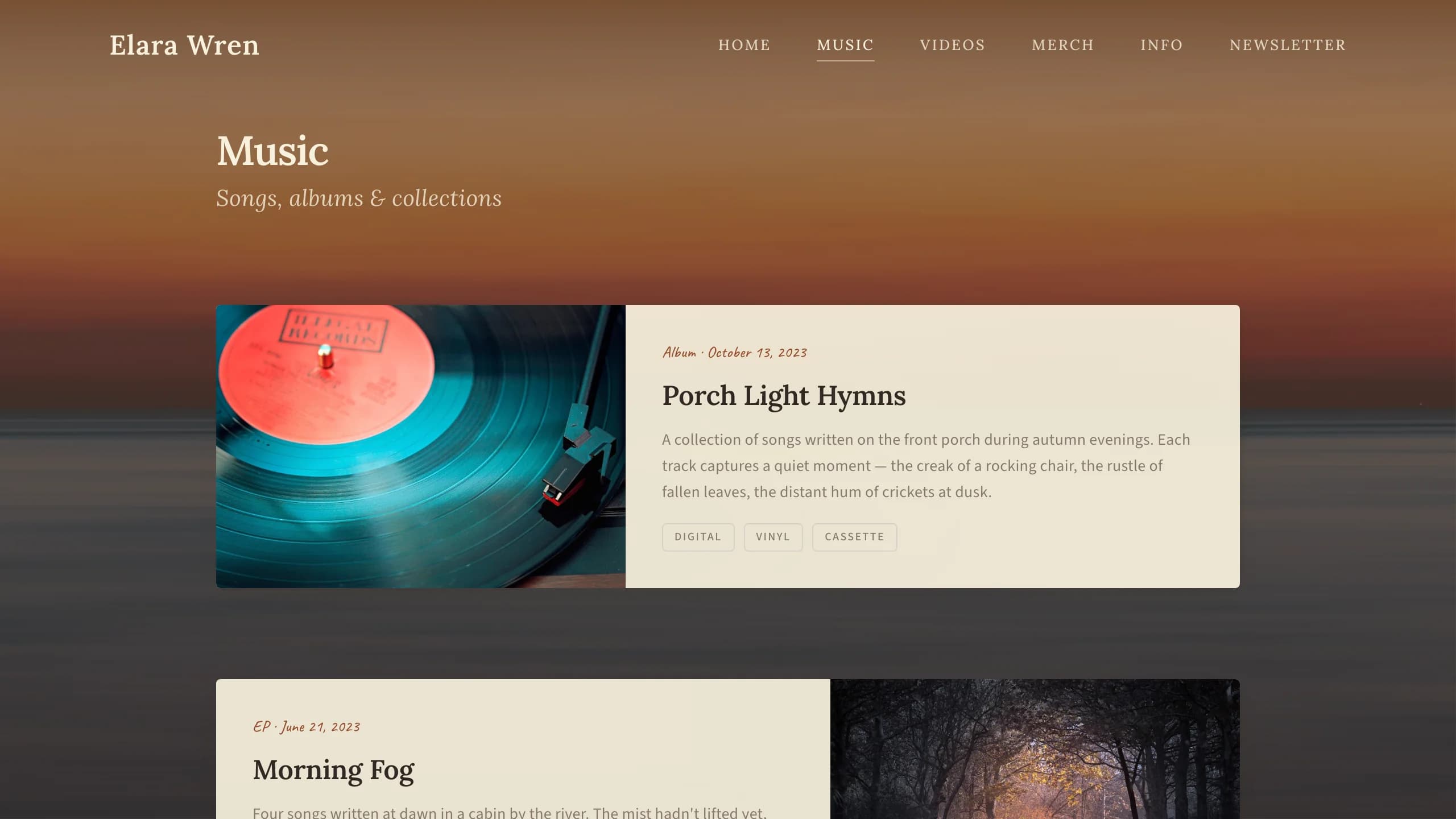The image size is (1456, 819).
Task: Visit the Videos page link
Action: coord(952,45)
